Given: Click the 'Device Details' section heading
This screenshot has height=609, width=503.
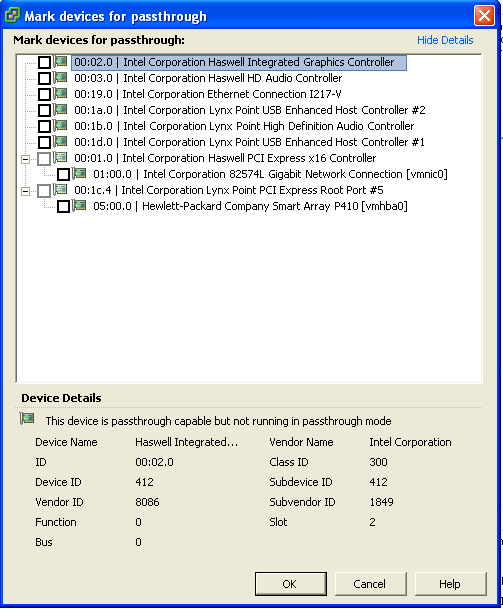Looking at the screenshot, I should coord(61,398).
